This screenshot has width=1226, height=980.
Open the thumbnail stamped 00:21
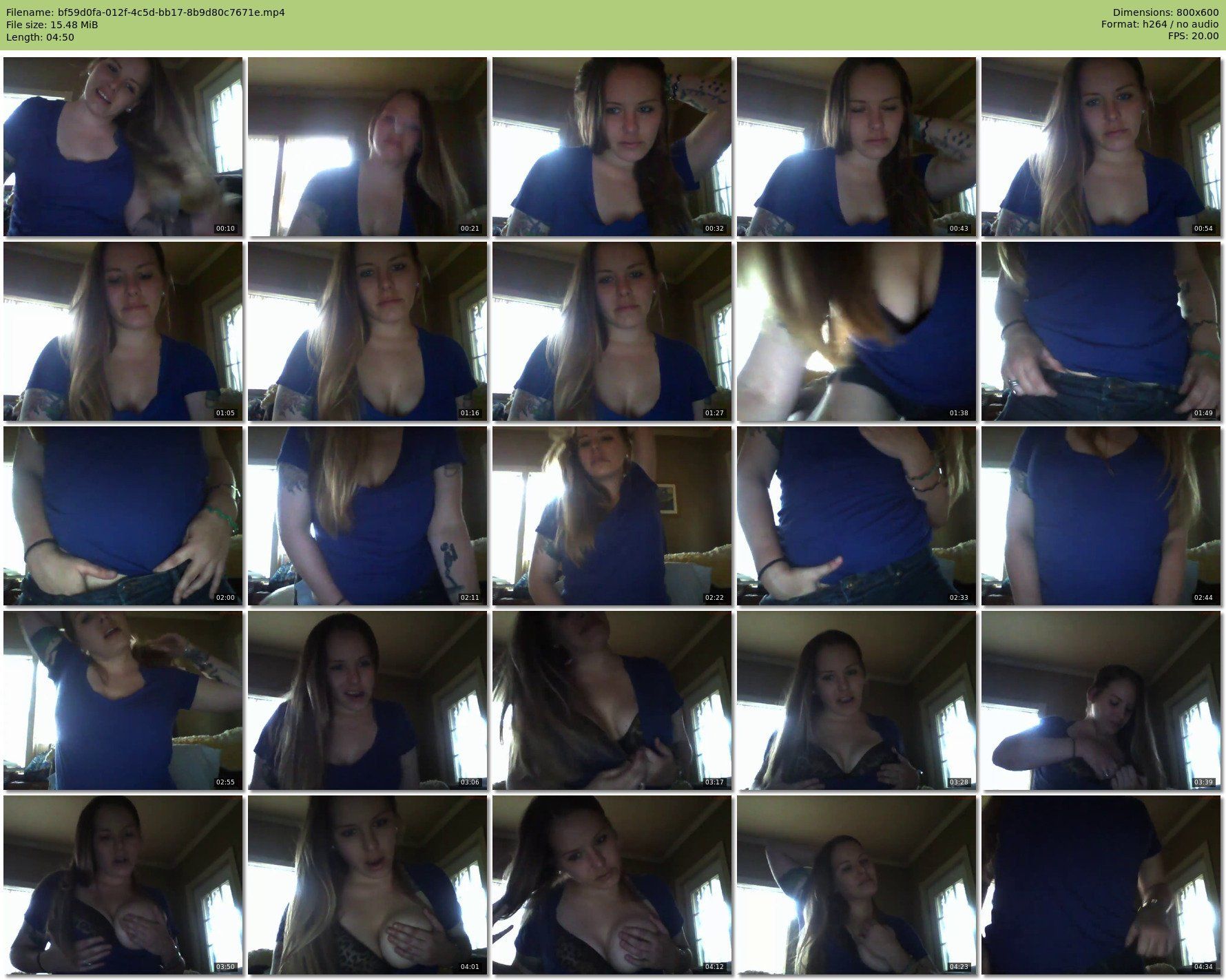coord(367,147)
